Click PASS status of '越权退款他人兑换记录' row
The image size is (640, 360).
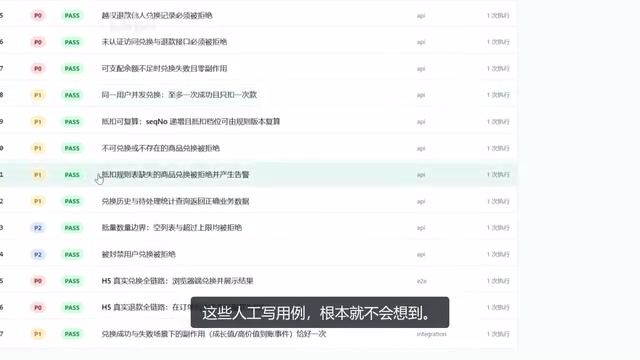coord(72,16)
